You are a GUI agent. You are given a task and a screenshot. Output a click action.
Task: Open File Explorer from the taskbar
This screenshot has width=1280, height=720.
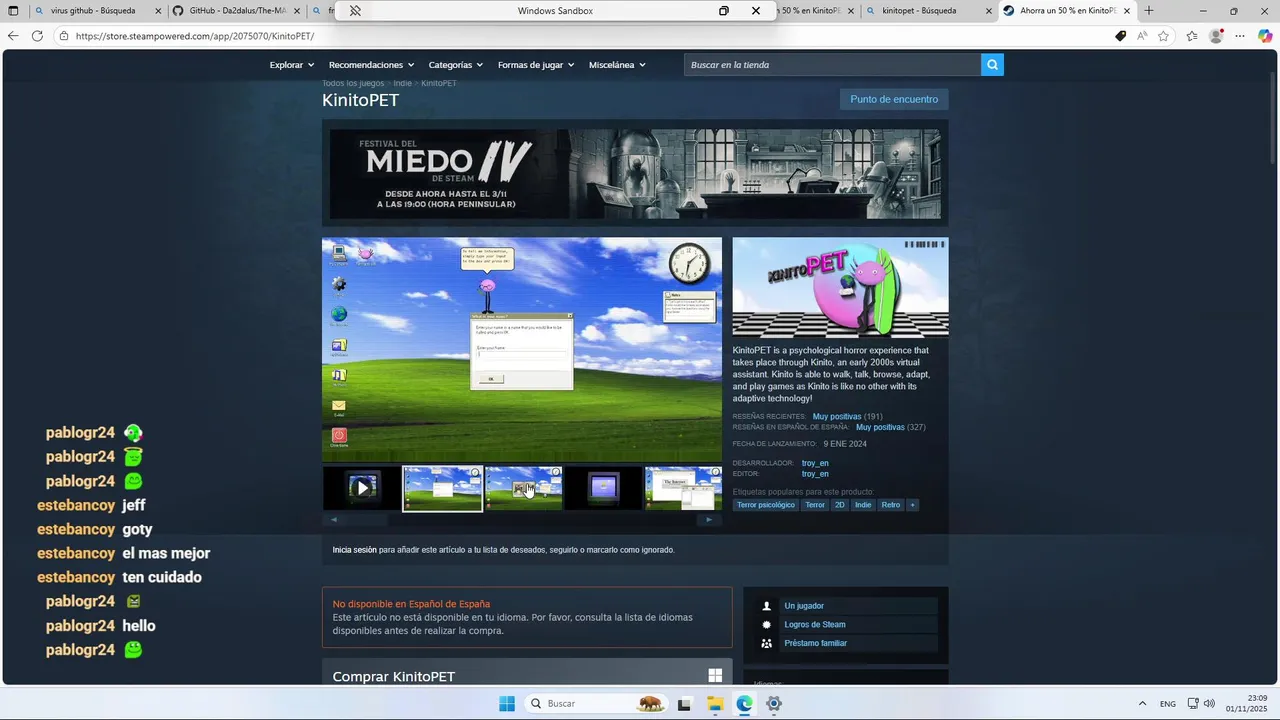tap(715, 703)
